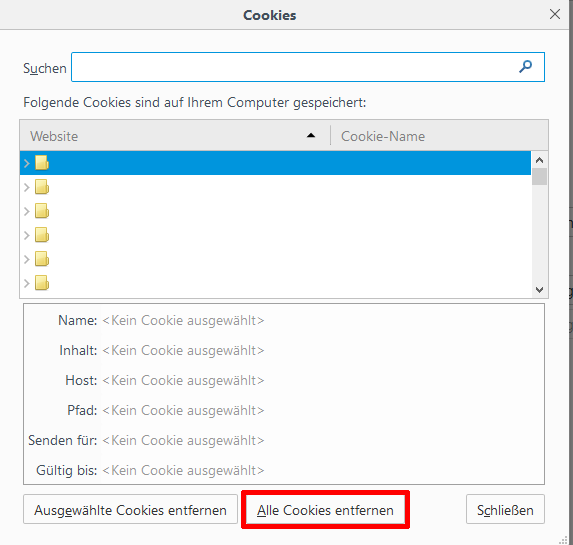Select the first highlighted cookie folder icon

42,163
